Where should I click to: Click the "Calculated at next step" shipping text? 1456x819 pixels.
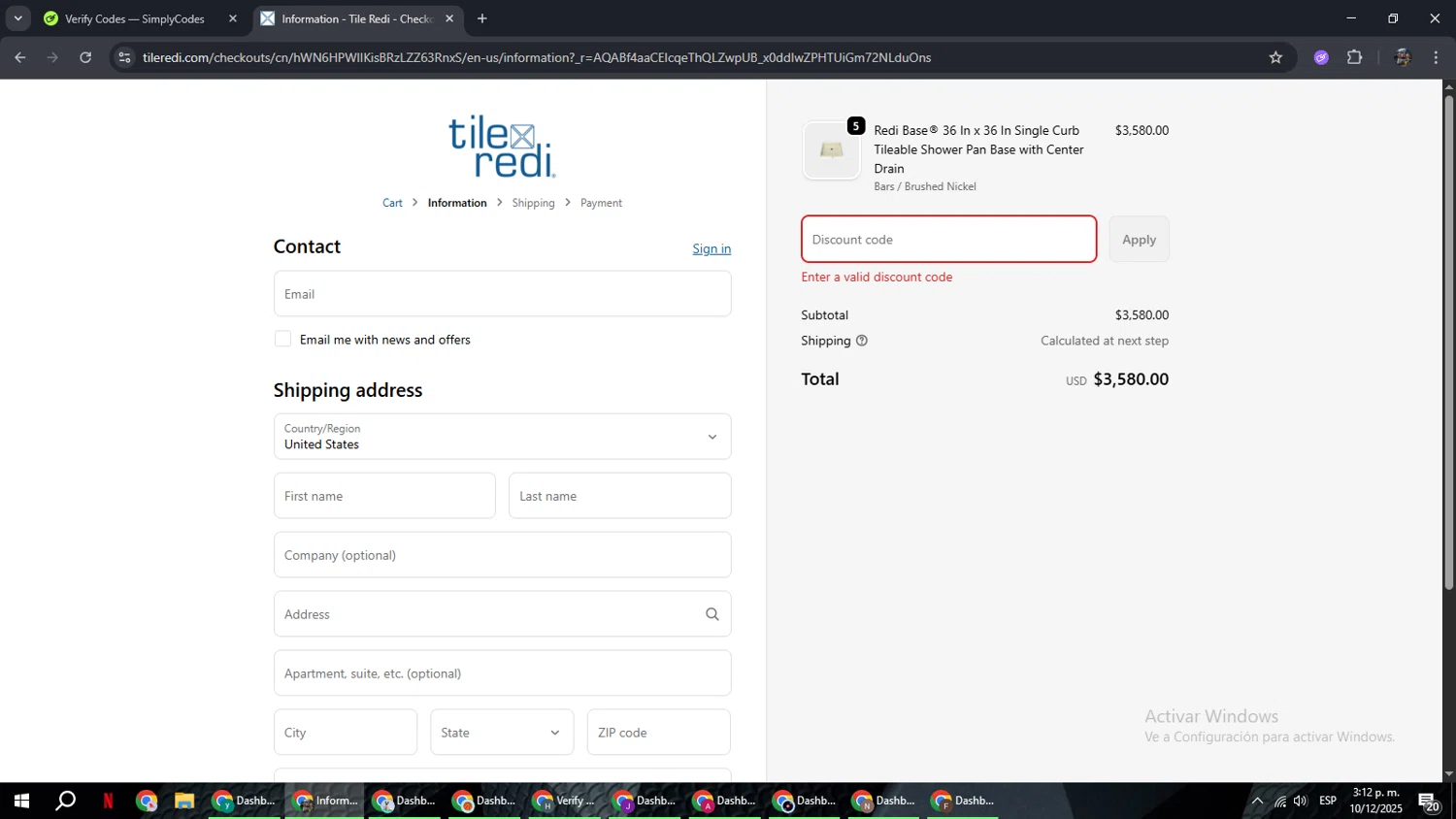point(1105,341)
